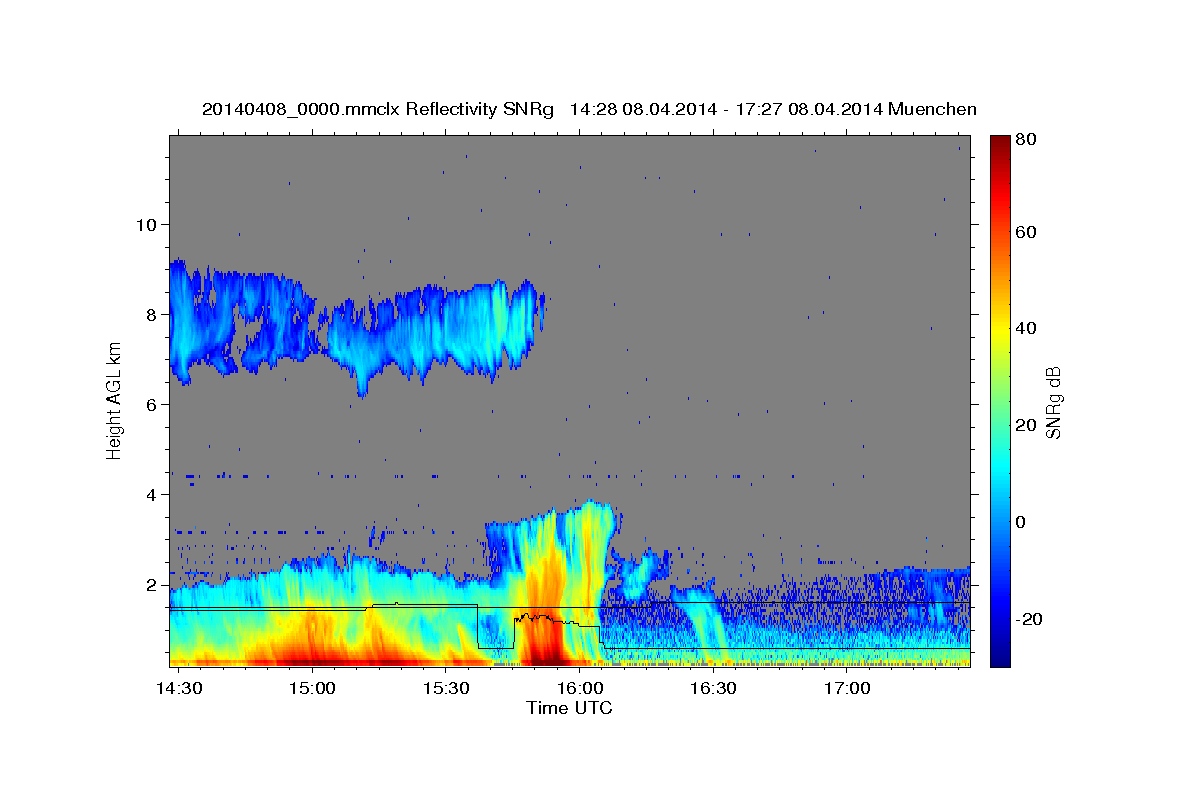Click the plot title text beginning '20140408_0000.mmclx'

[589, 109]
